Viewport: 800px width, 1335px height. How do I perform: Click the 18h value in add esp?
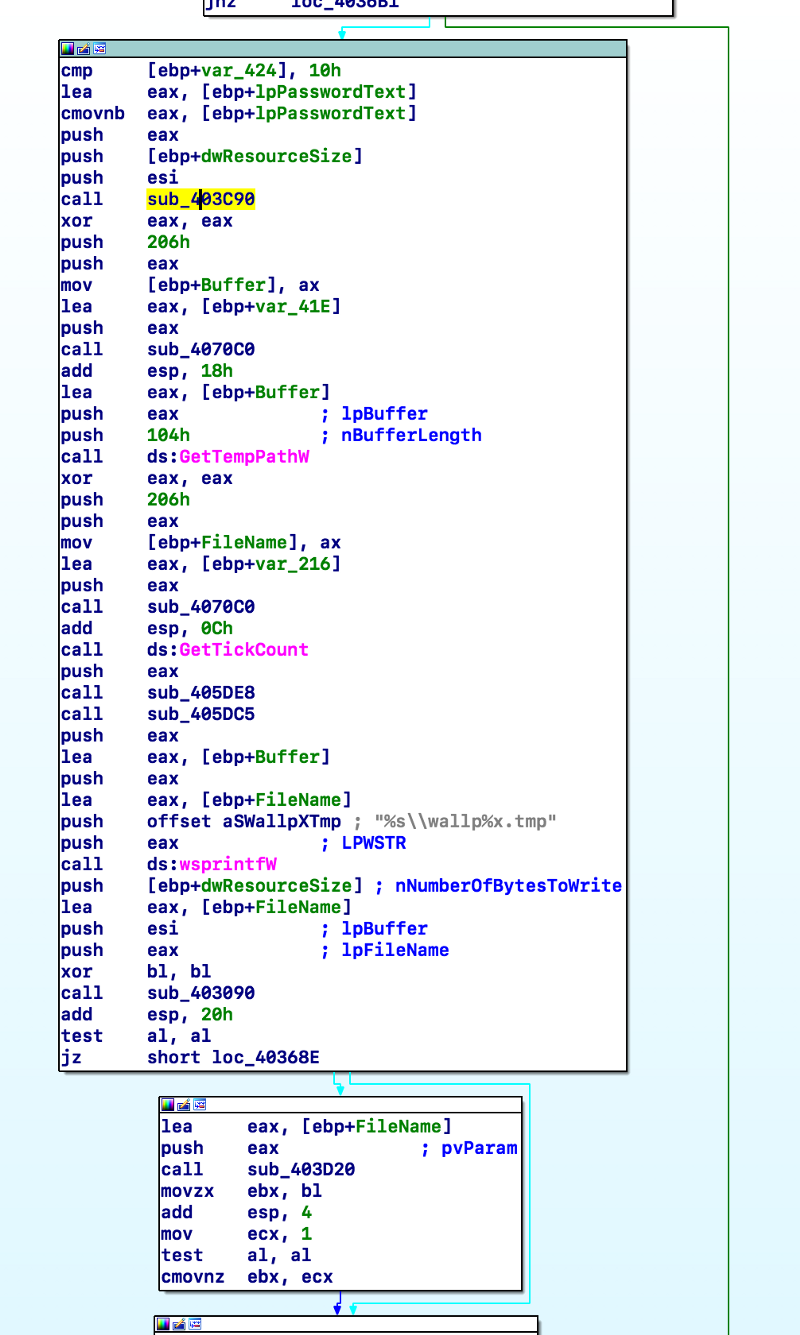(217, 371)
